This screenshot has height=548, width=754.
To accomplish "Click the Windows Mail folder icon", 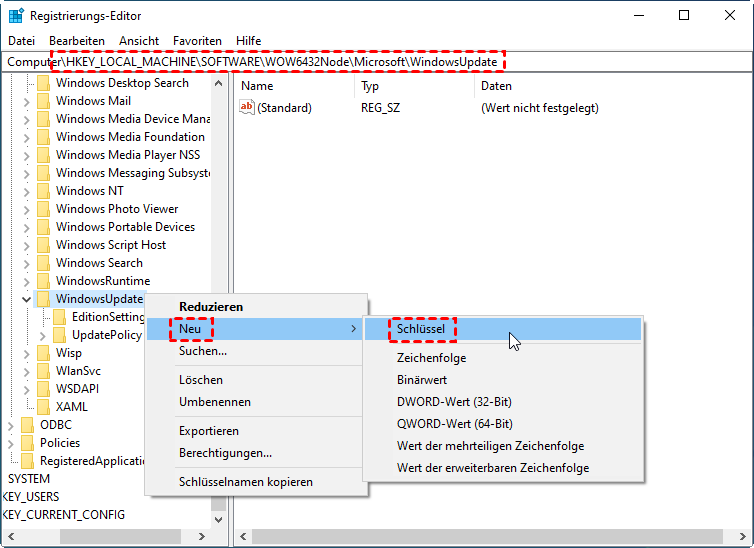I will [44, 101].
